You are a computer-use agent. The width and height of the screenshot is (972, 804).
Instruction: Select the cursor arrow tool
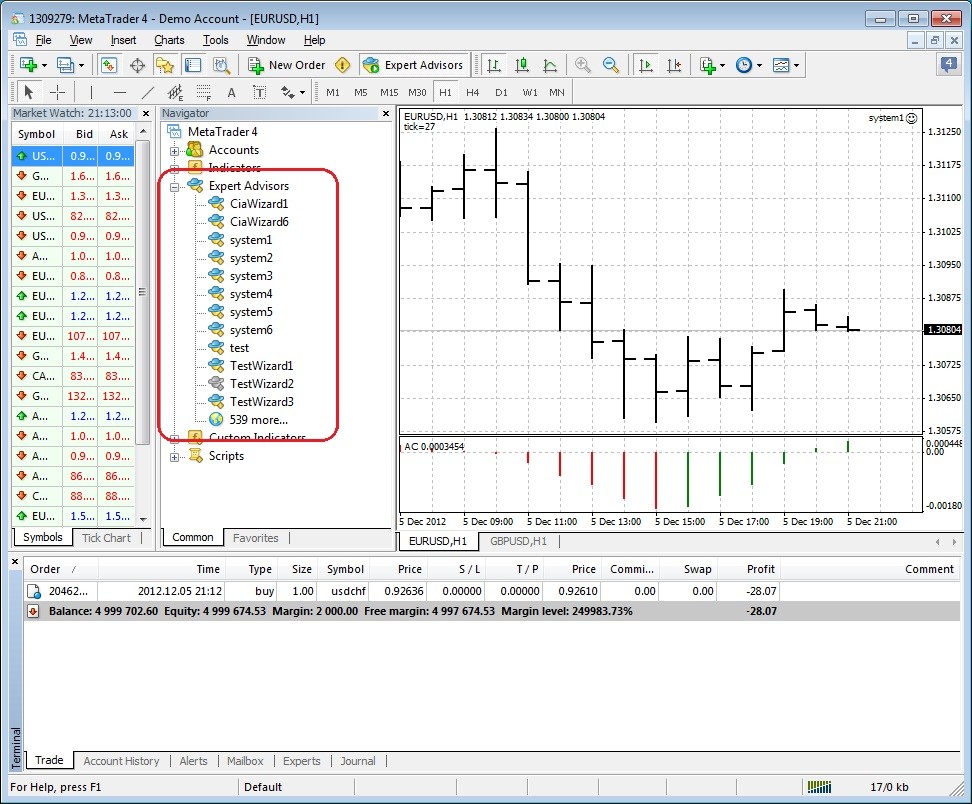pyautogui.click(x=28, y=92)
